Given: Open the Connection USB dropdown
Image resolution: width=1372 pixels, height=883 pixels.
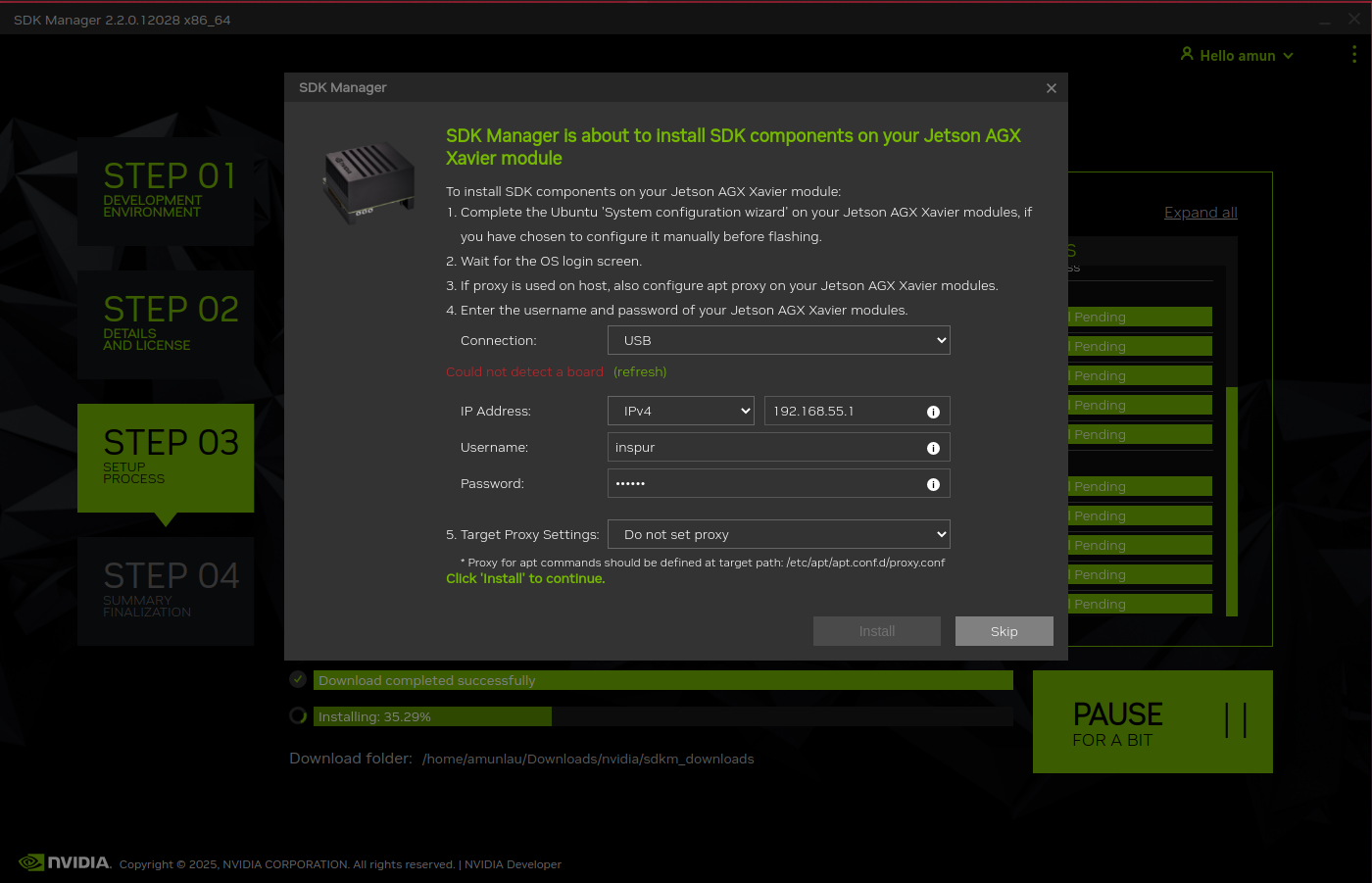Looking at the screenshot, I should pyautogui.click(x=779, y=340).
